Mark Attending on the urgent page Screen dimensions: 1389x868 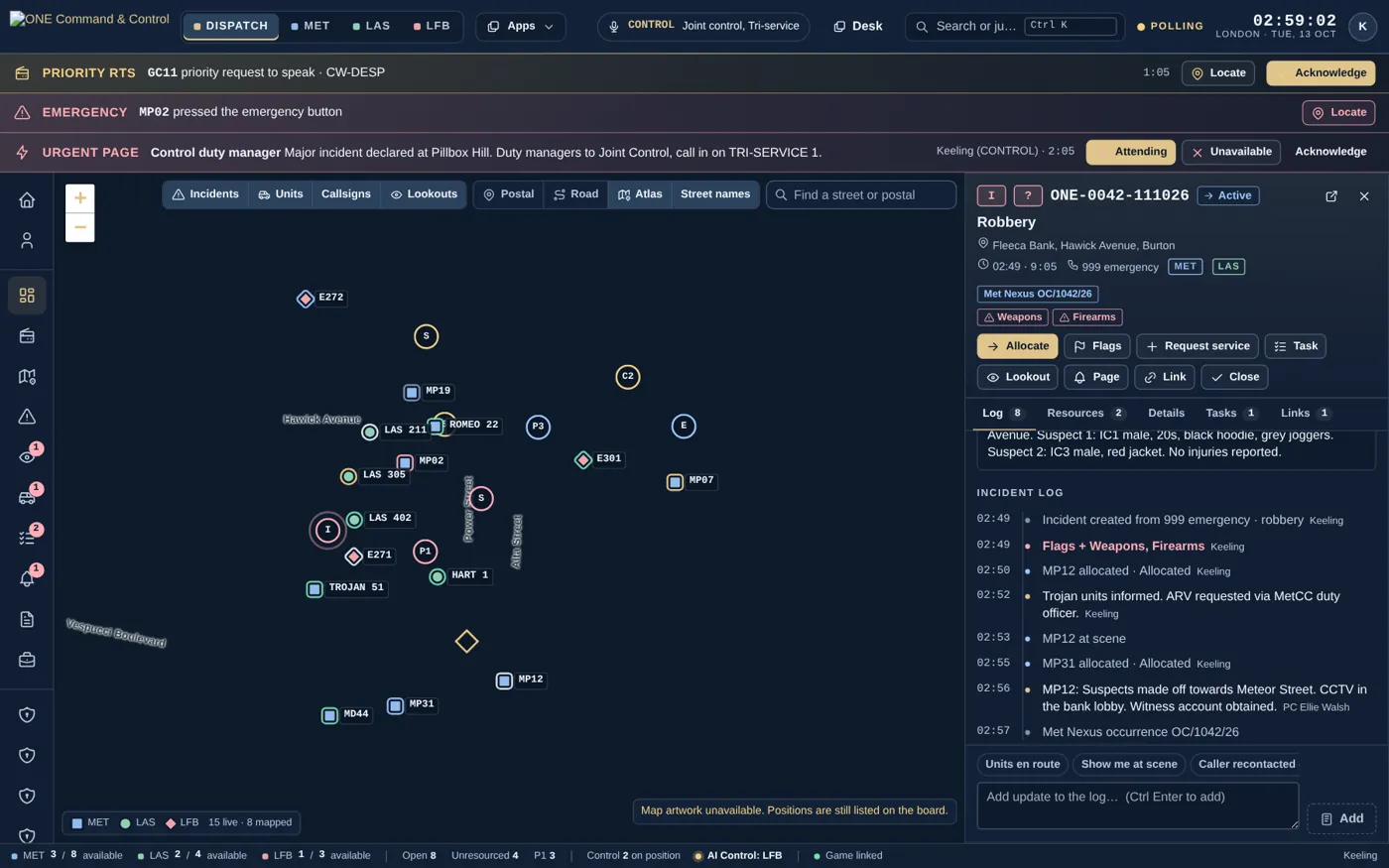[x=1131, y=153]
